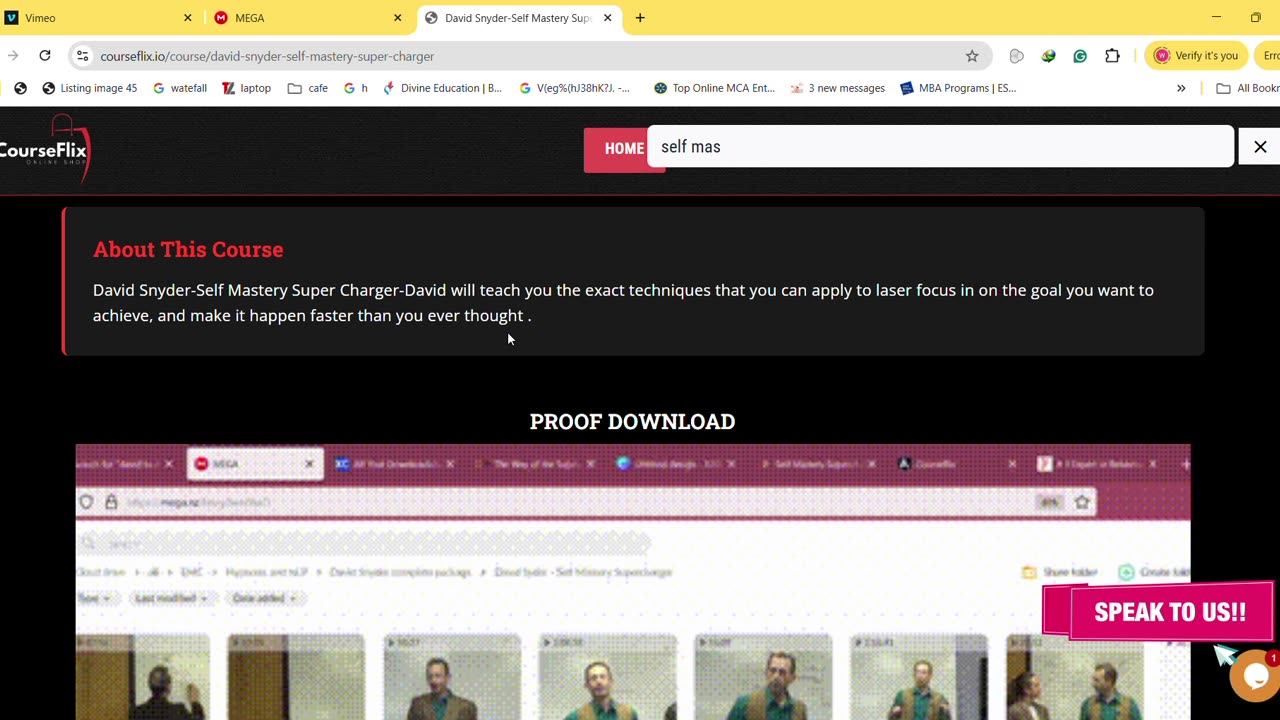The height and width of the screenshot is (720, 1280).
Task: Reload the current page
Action: 45,56
